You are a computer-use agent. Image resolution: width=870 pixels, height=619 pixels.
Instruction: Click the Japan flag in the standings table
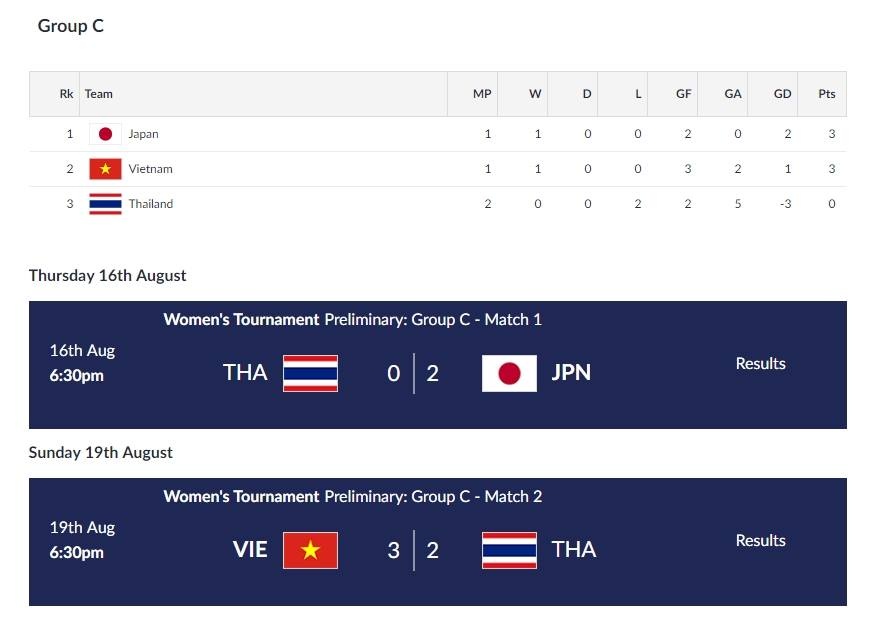pyautogui.click(x=105, y=133)
